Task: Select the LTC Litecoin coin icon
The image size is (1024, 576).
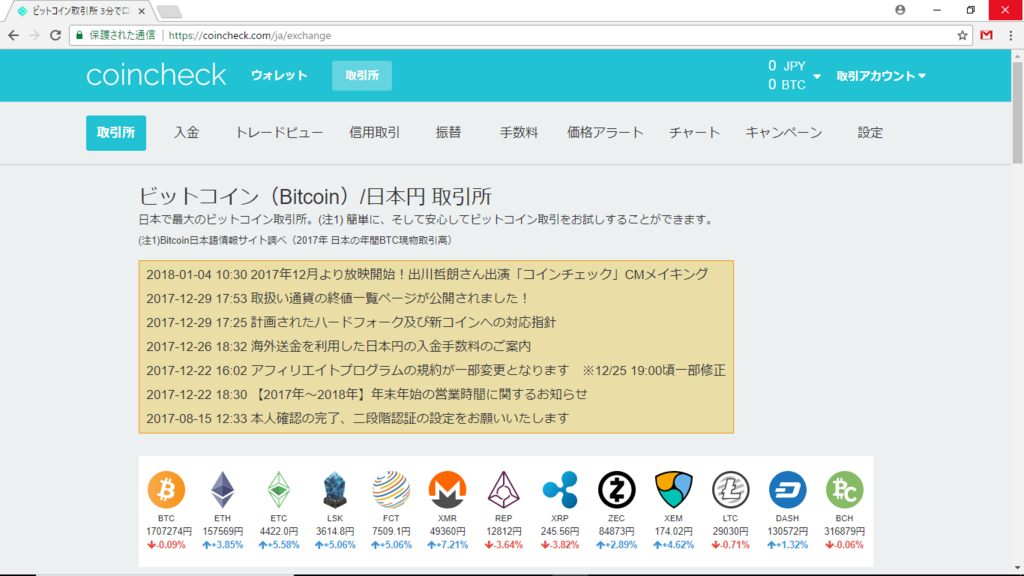Action: tap(730, 489)
